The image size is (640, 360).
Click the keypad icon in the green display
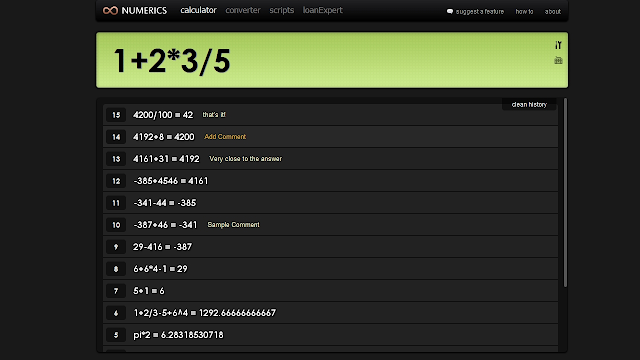[x=558, y=60]
